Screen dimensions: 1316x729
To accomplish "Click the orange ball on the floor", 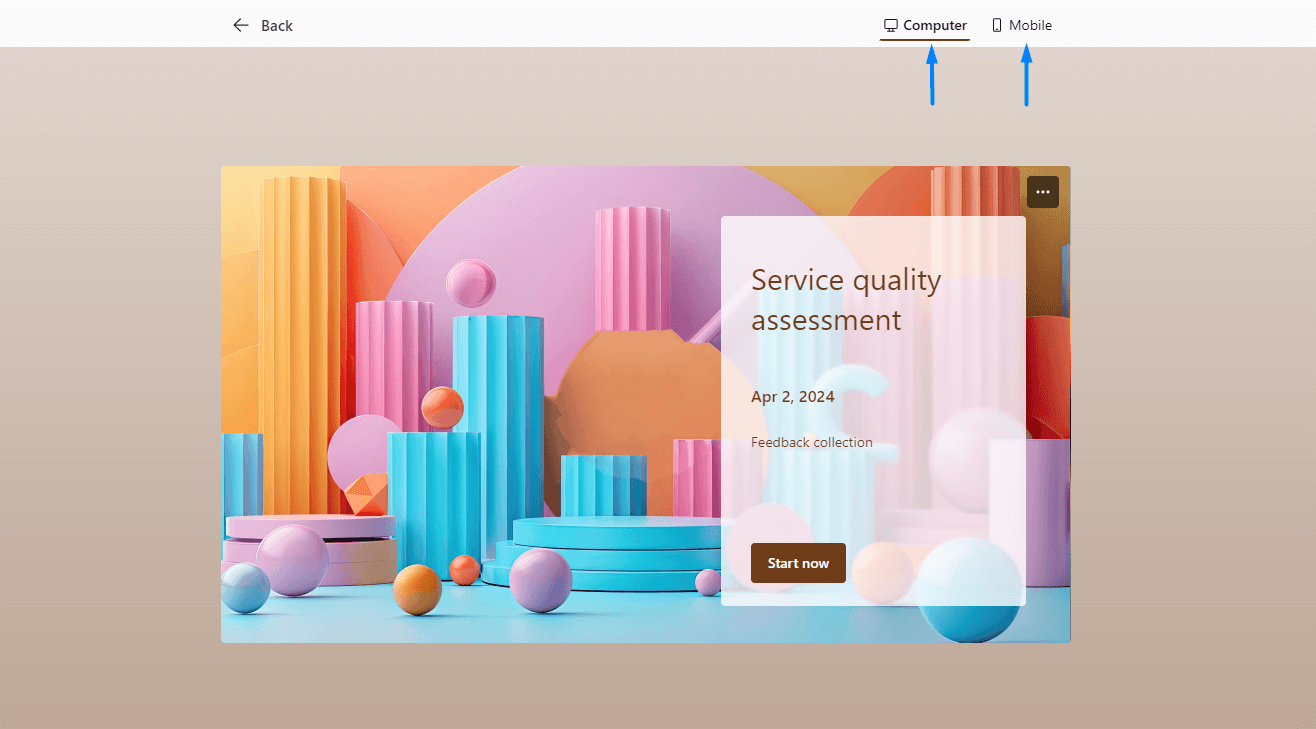I will point(417,589).
